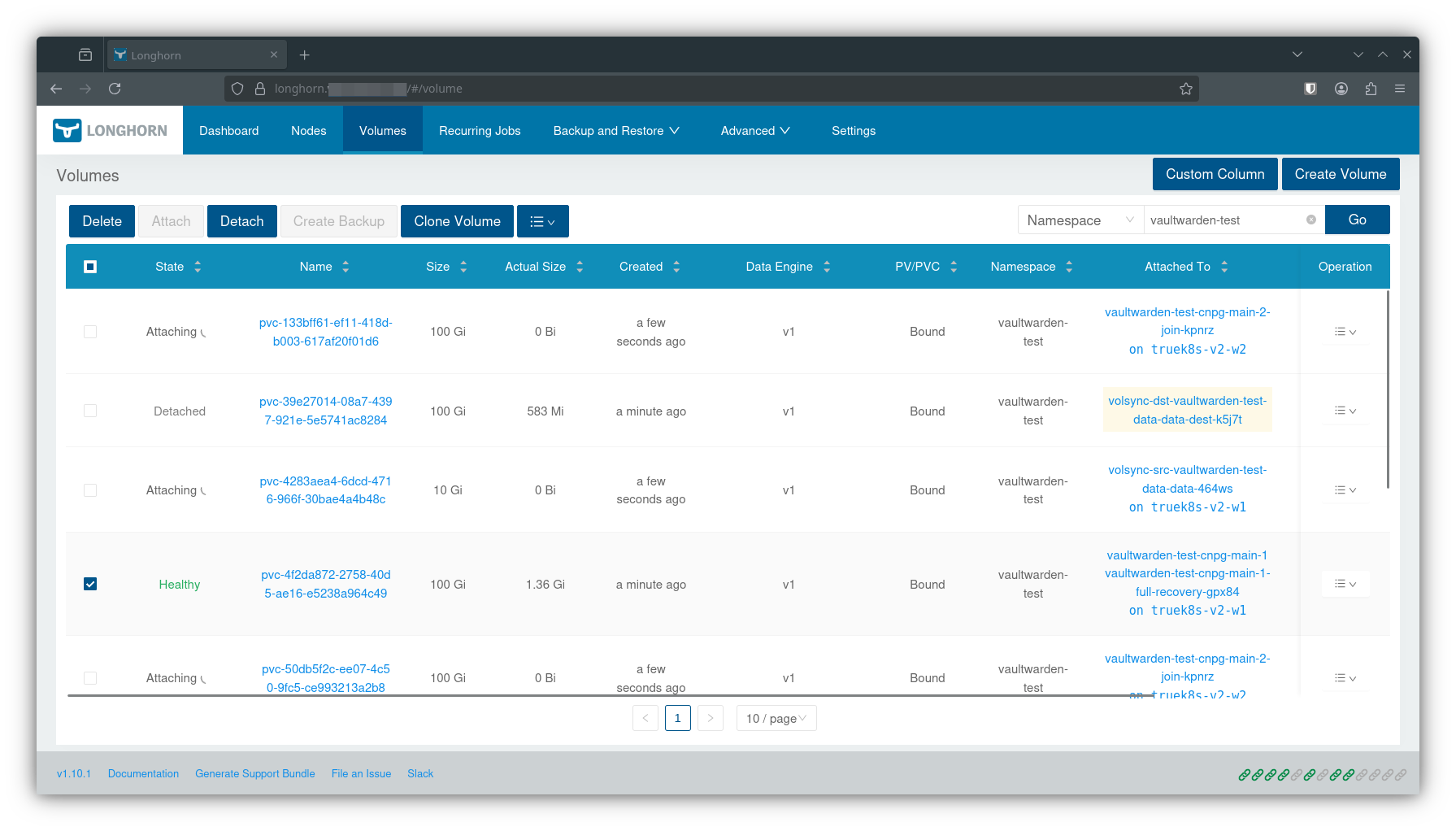The image size is (1456, 831).
Task: Bookmark this page with the star icon
Action: coord(1185,89)
